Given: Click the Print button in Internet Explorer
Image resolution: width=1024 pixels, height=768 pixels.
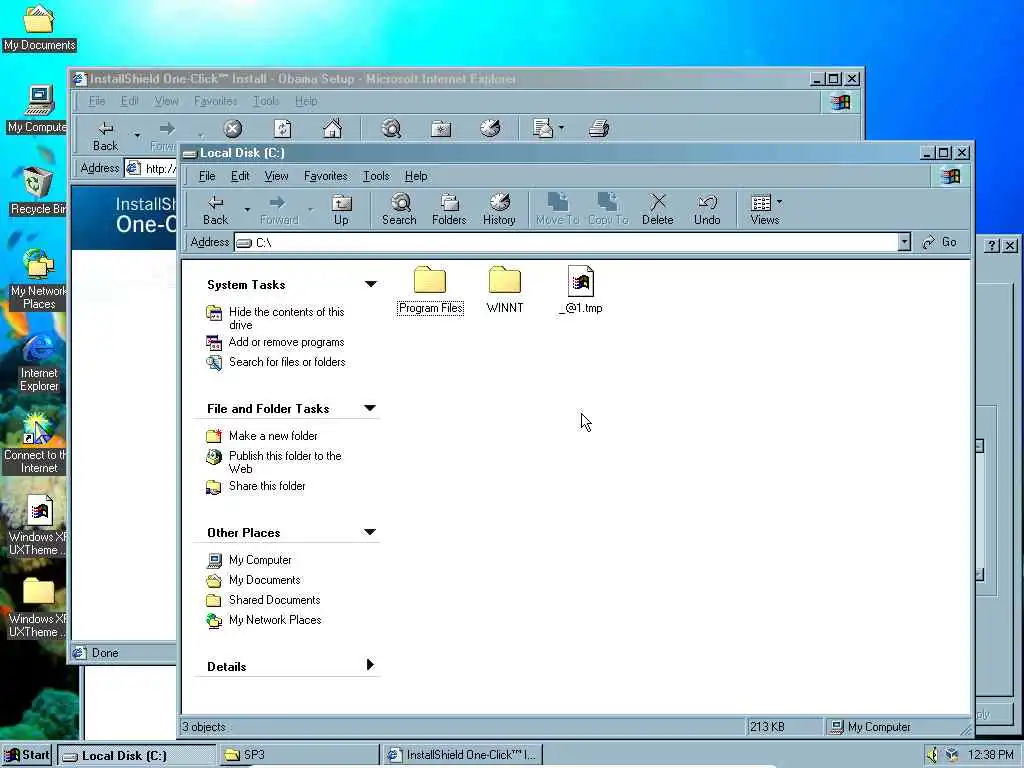Looking at the screenshot, I should (599, 129).
